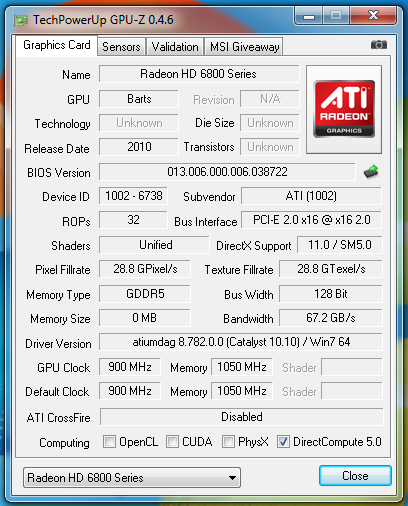
Task: Select the Graphics Card tab
Action: [57, 45]
